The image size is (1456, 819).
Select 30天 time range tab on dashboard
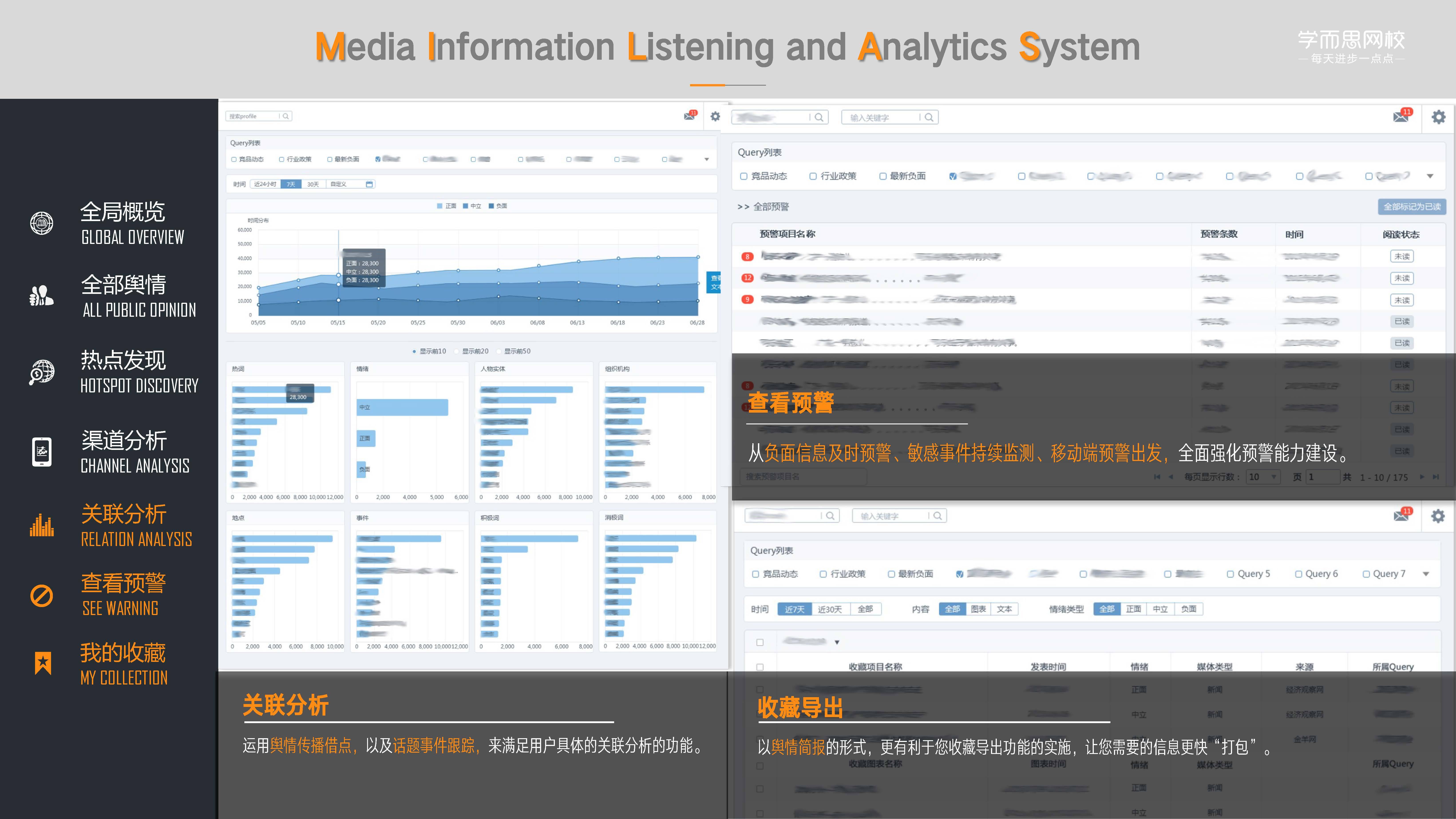313,184
